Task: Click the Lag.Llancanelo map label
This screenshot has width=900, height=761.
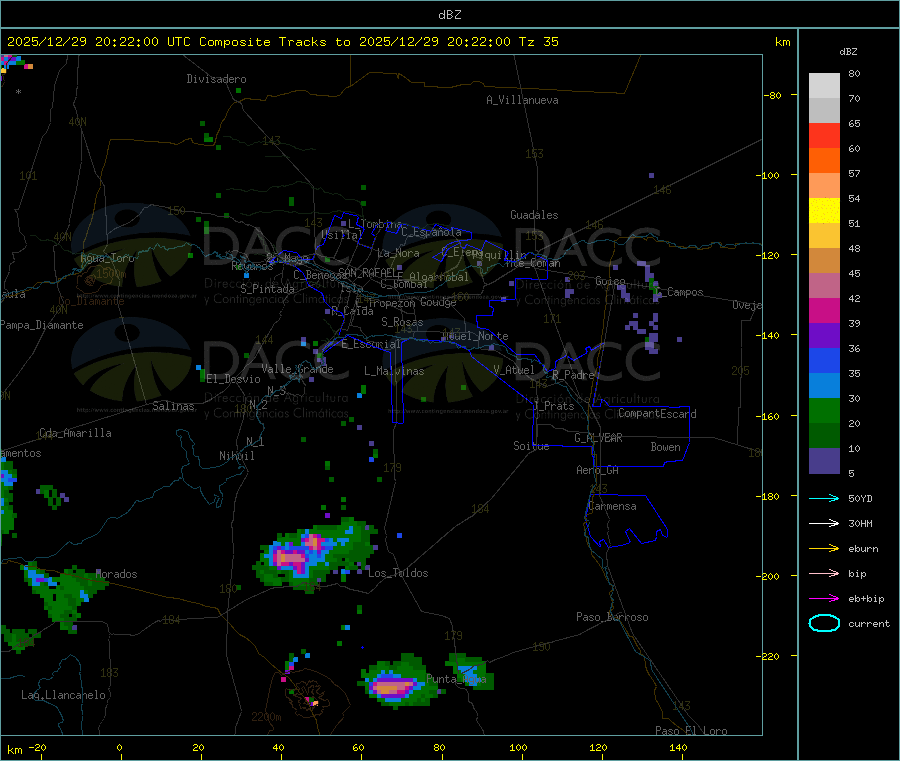Action: (x=63, y=695)
